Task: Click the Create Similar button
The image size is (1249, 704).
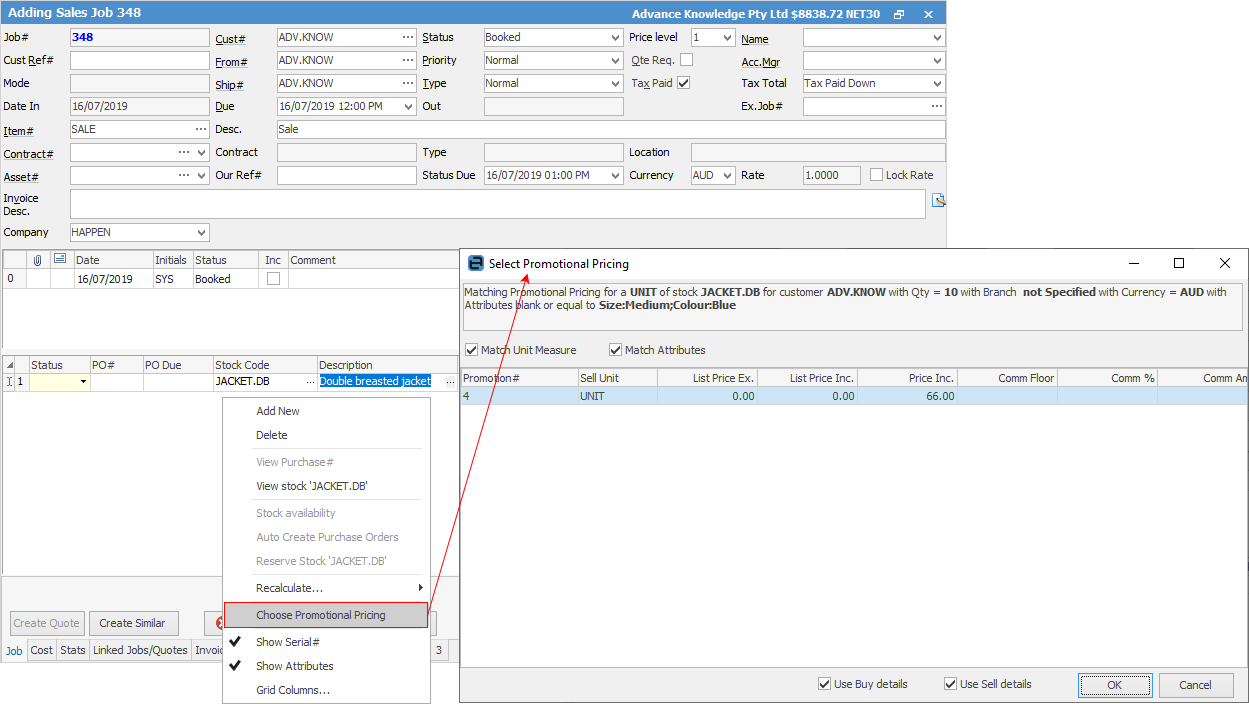Action: (x=133, y=623)
